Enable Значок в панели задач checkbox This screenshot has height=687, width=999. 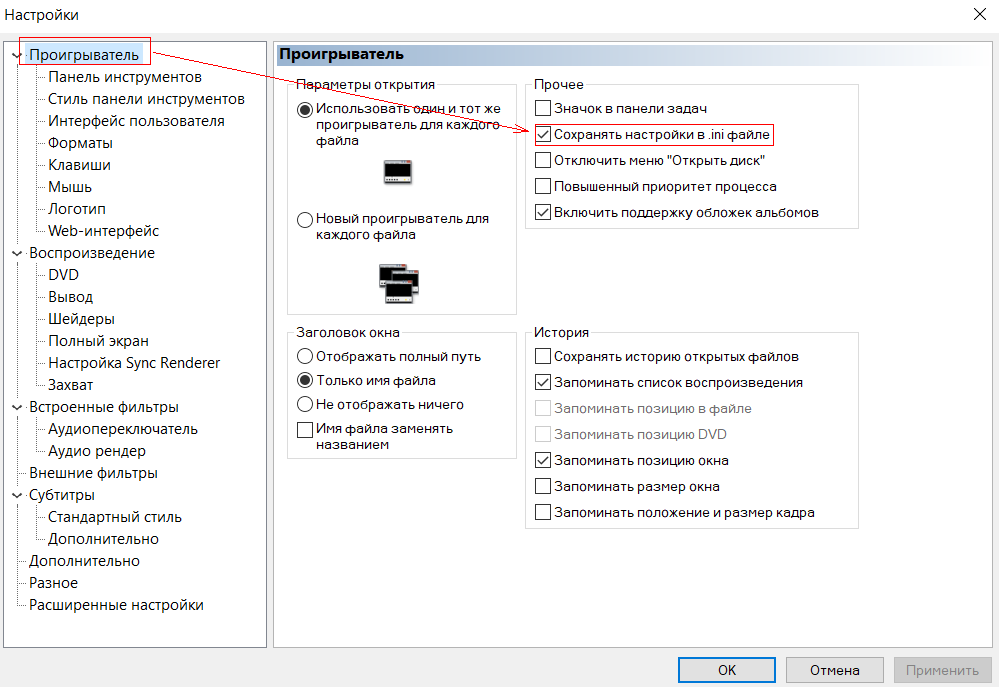pyautogui.click(x=543, y=108)
